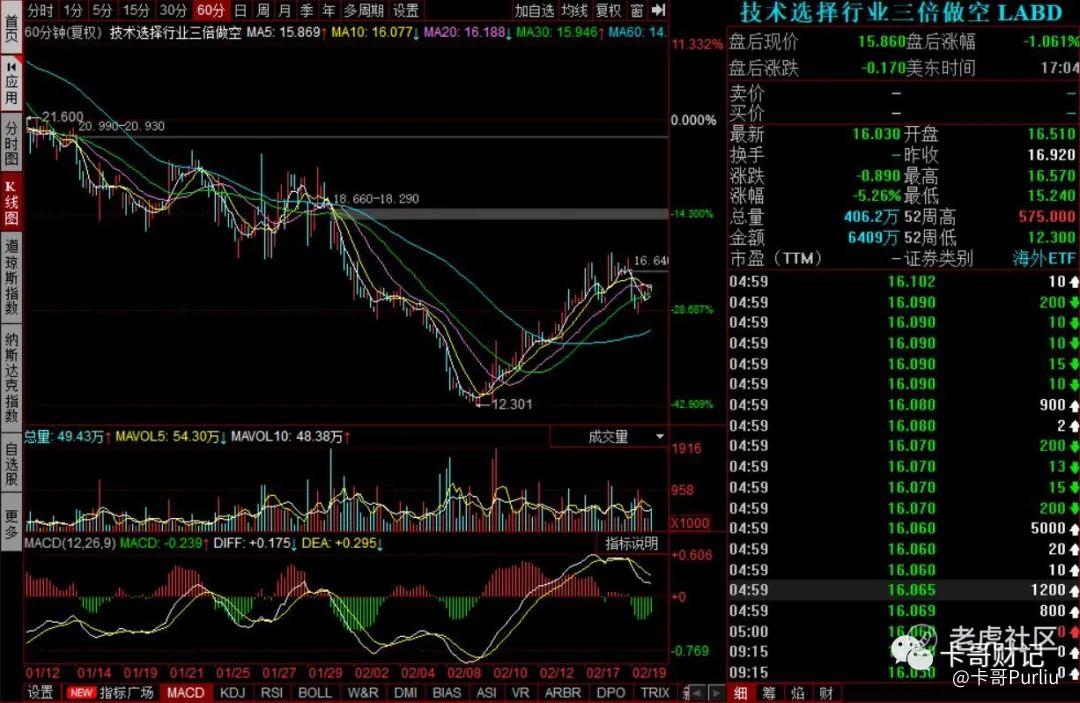This screenshot has width=1080, height=703.
Task: Switch to the 财 financials tab
Action: pyautogui.click(x=826, y=693)
